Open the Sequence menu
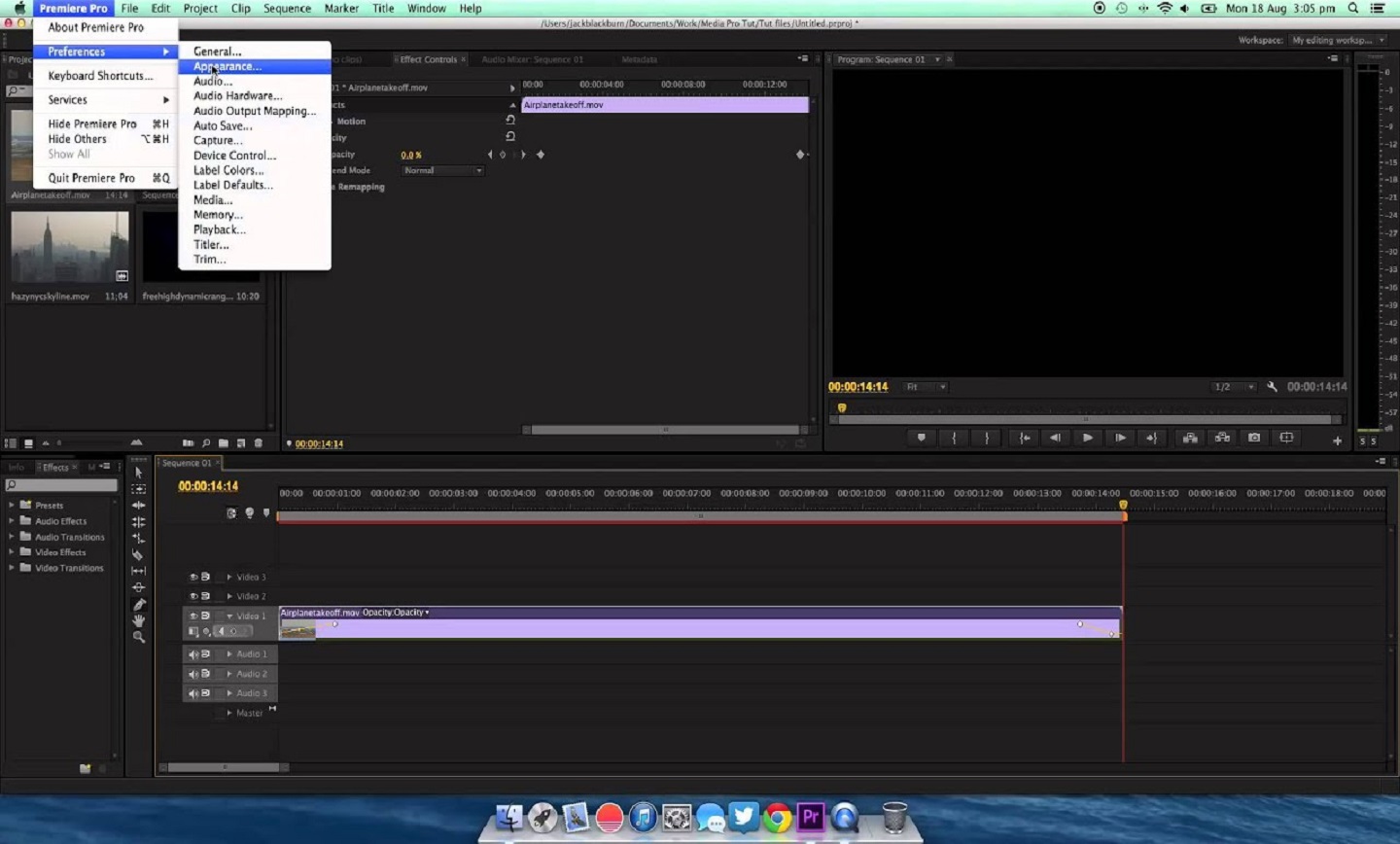 pyautogui.click(x=287, y=8)
